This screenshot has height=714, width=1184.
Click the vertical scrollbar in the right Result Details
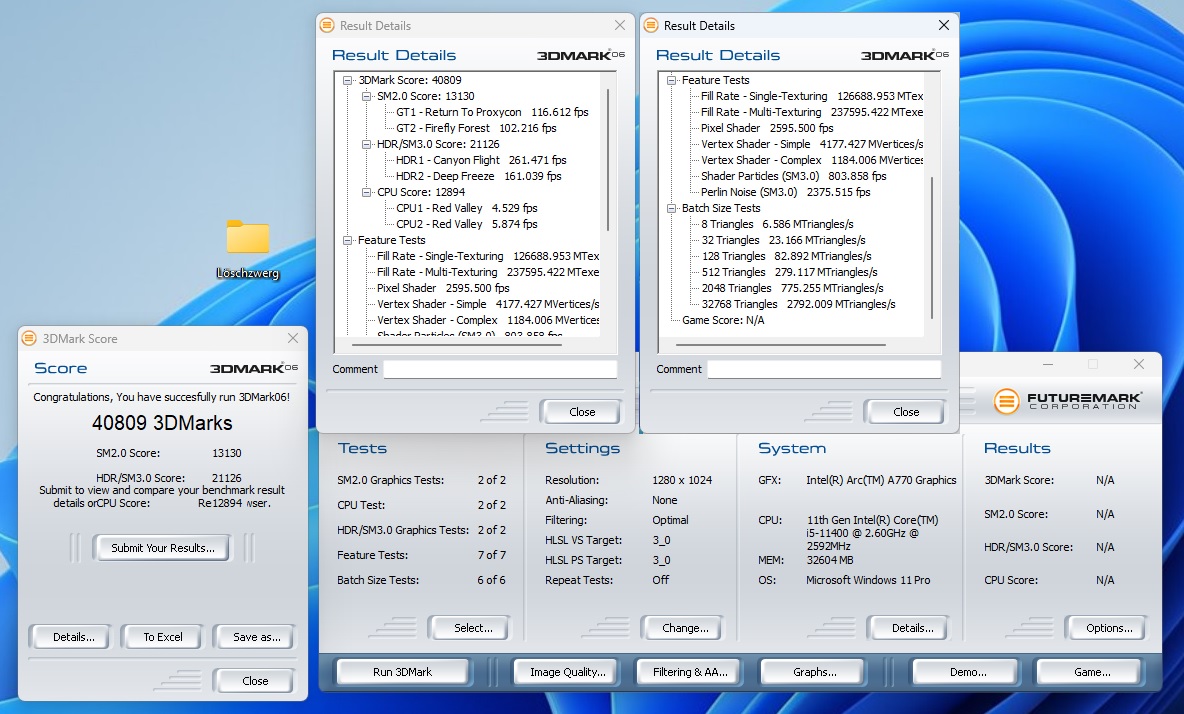tap(932, 248)
